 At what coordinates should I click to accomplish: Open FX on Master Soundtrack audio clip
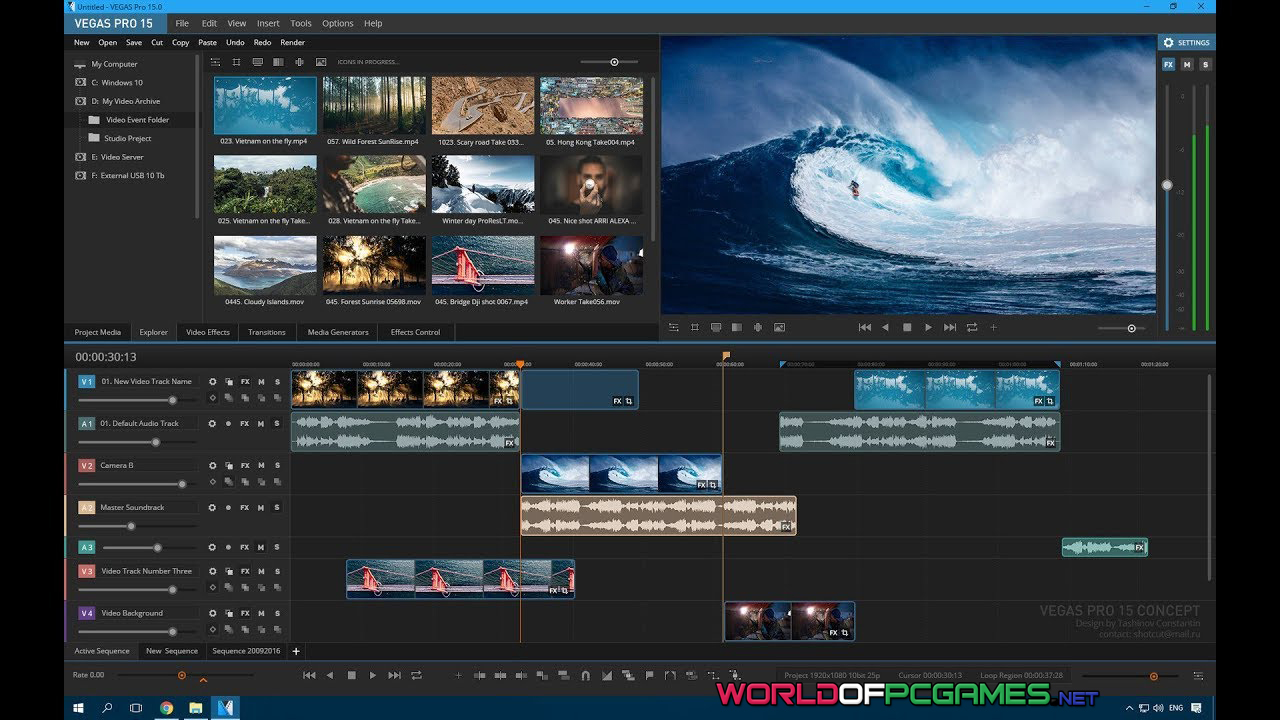(786, 526)
